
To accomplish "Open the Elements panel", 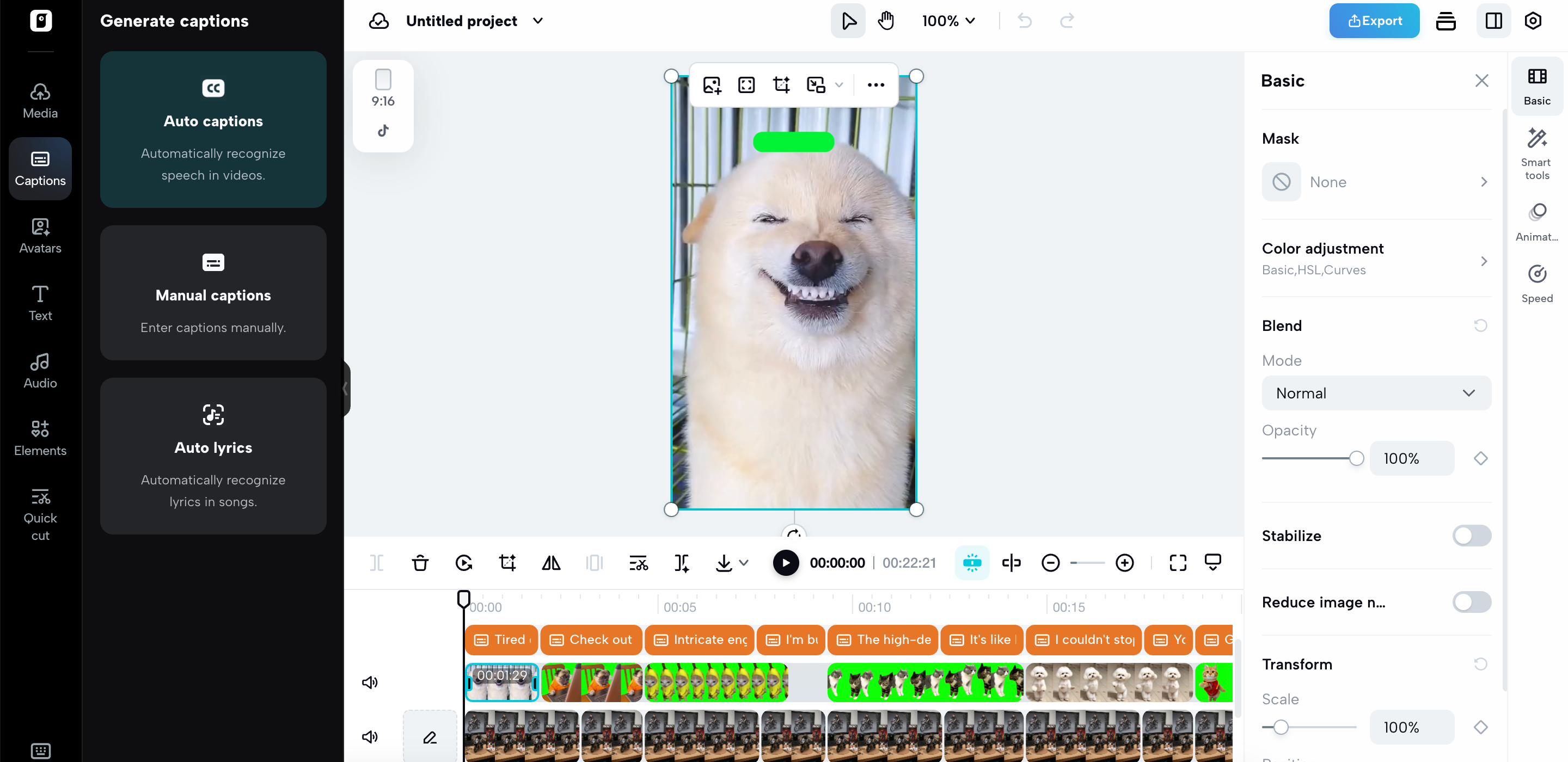I will coord(39,437).
